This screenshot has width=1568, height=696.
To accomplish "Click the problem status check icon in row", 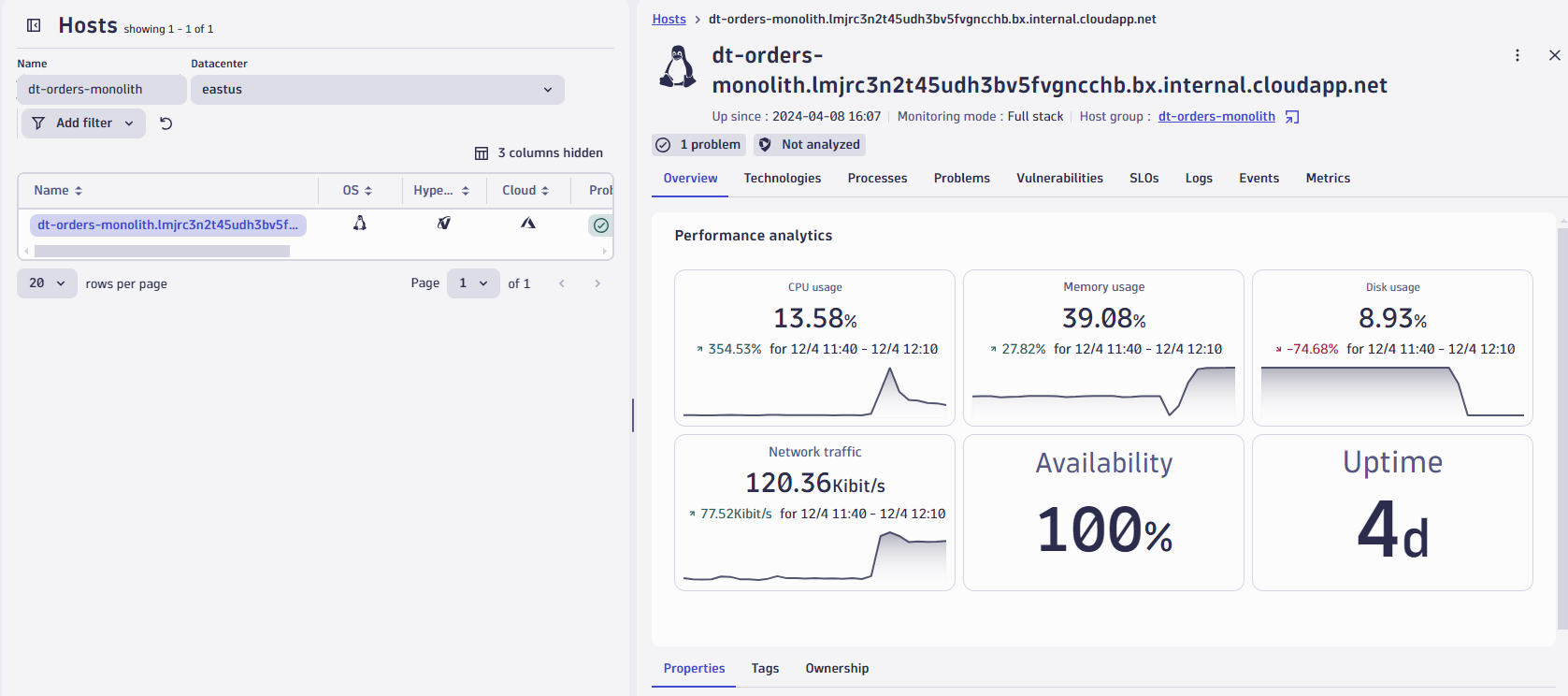I will [x=600, y=225].
